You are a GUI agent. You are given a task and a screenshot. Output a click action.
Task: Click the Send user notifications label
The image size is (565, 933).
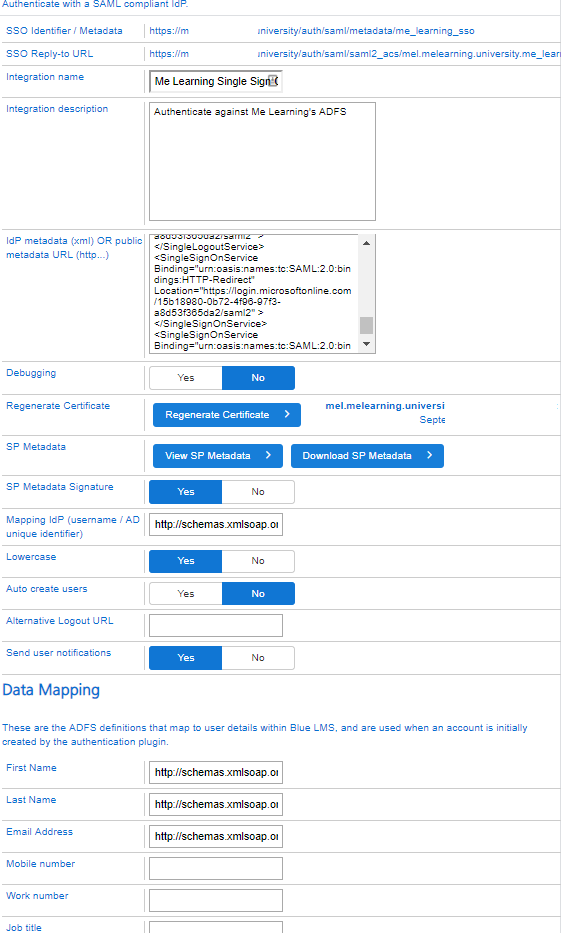tap(58, 653)
